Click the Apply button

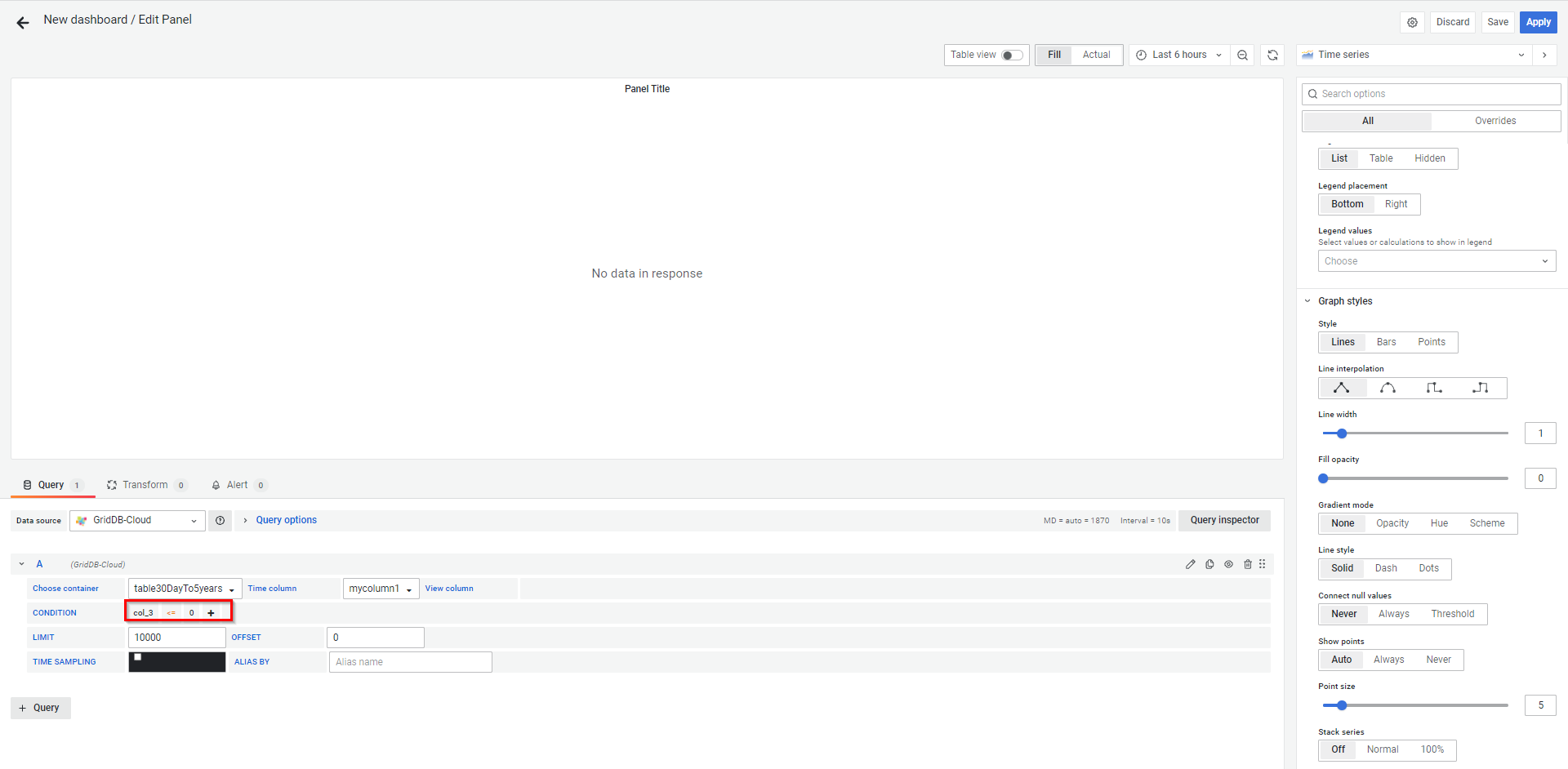pyautogui.click(x=1538, y=23)
